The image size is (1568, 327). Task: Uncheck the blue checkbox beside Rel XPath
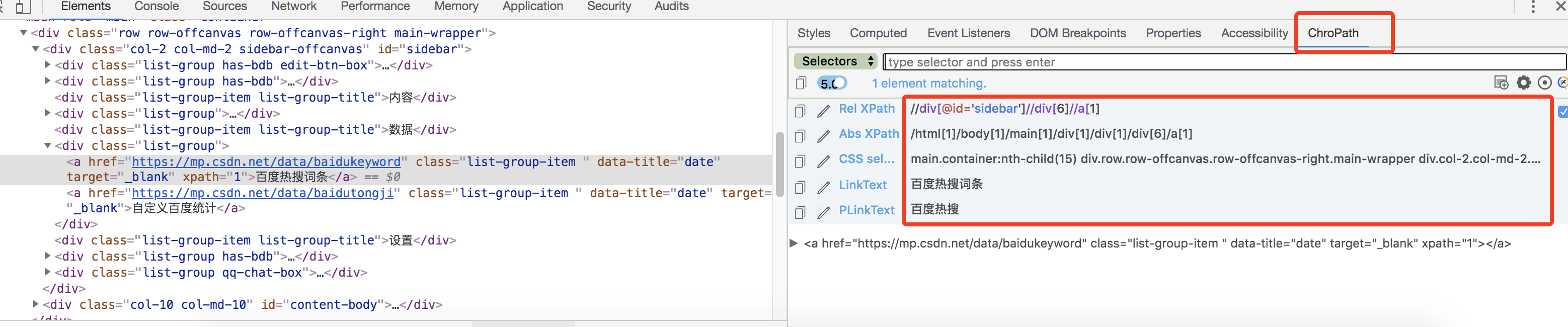[x=1562, y=112]
